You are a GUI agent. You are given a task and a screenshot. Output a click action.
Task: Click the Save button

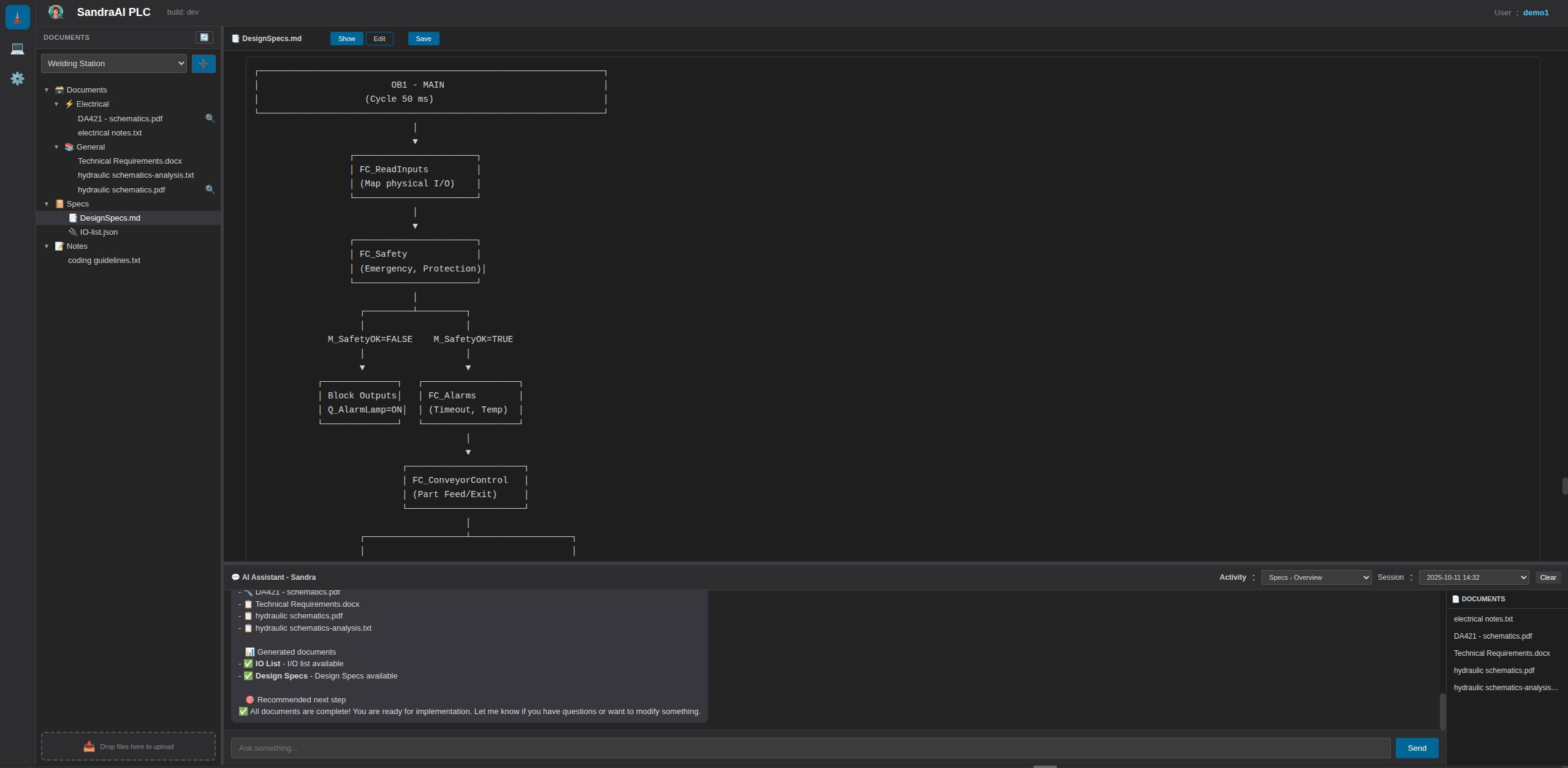click(423, 38)
